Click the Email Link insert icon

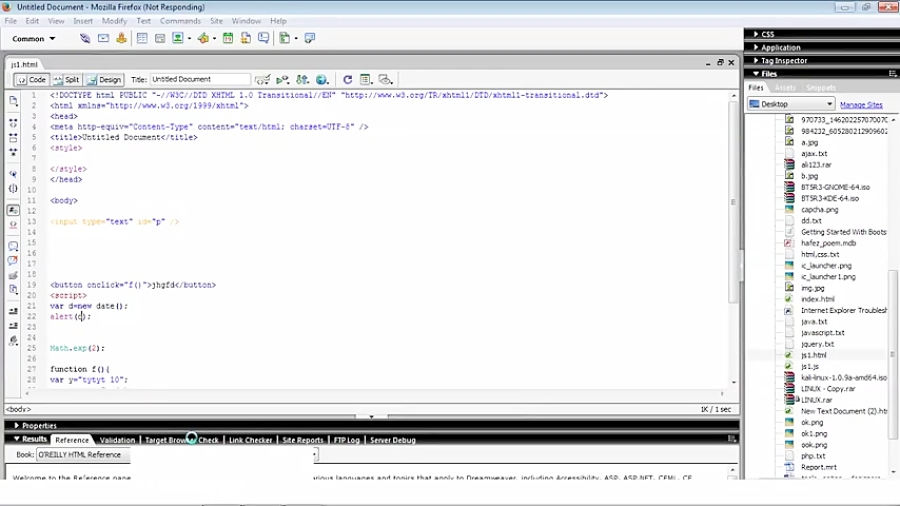(x=103, y=39)
